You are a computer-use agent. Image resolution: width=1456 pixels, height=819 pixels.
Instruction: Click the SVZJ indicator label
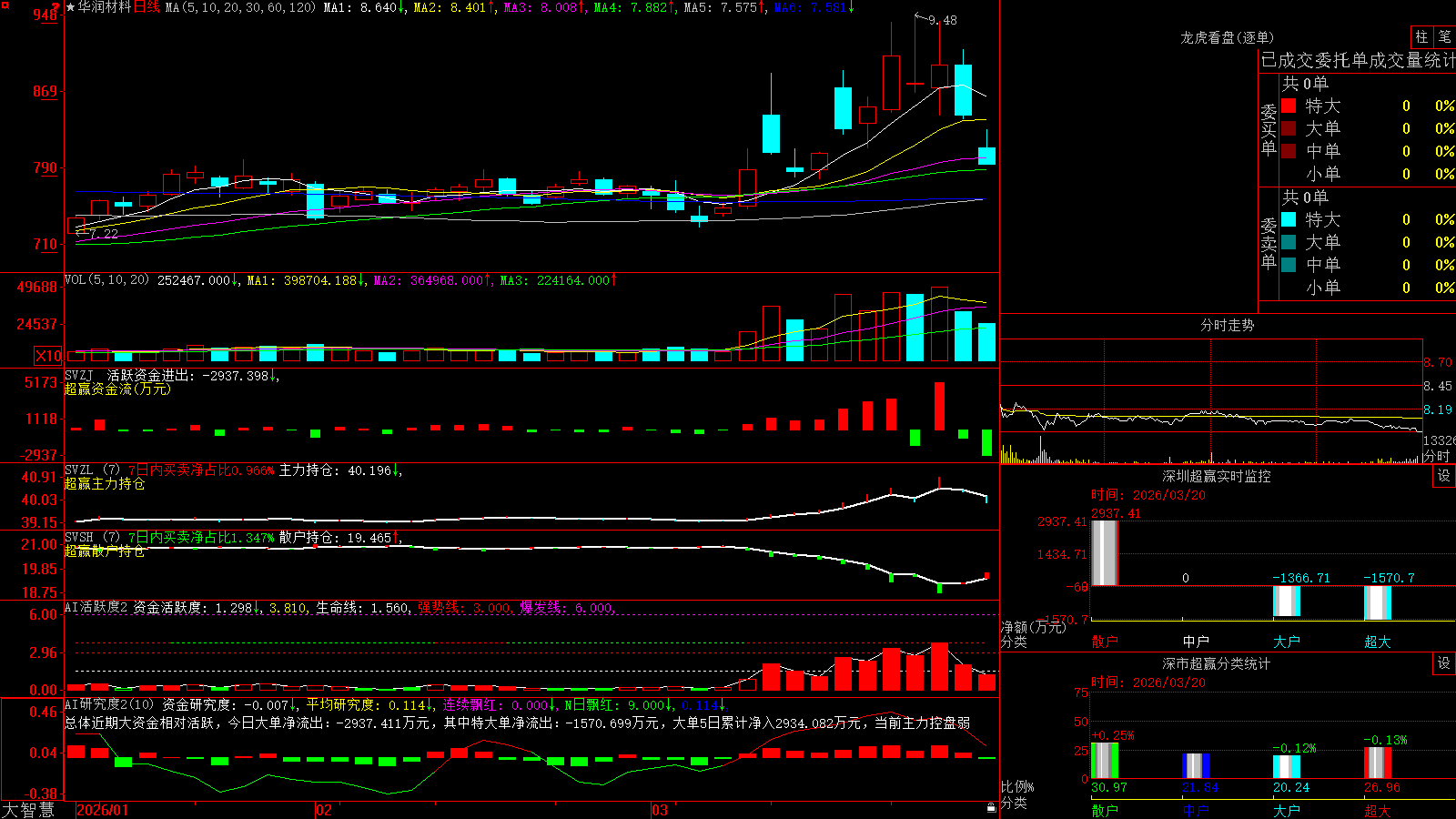click(x=79, y=375)
